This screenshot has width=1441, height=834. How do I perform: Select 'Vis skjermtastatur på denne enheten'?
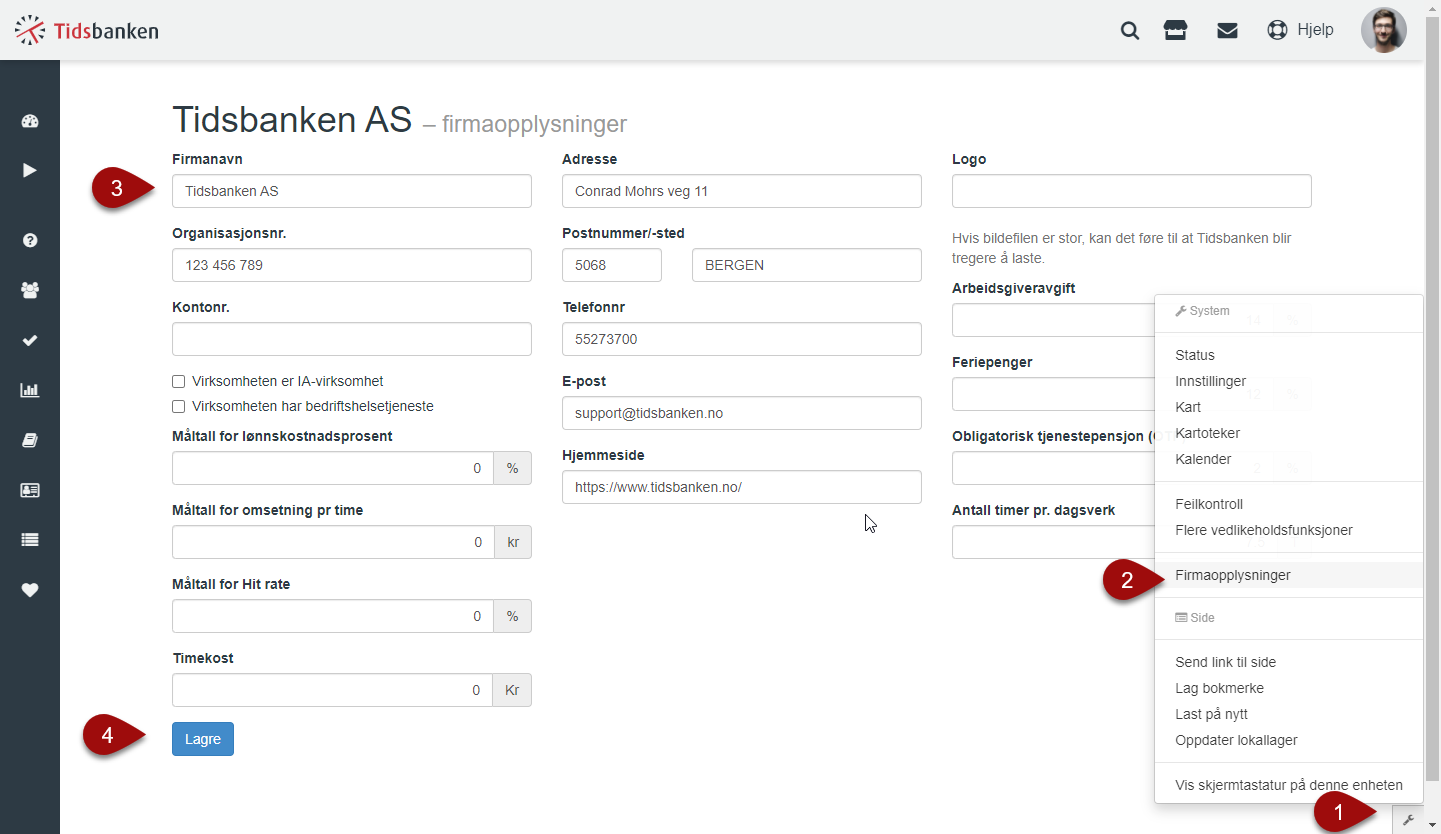[x=1288, y=785]
